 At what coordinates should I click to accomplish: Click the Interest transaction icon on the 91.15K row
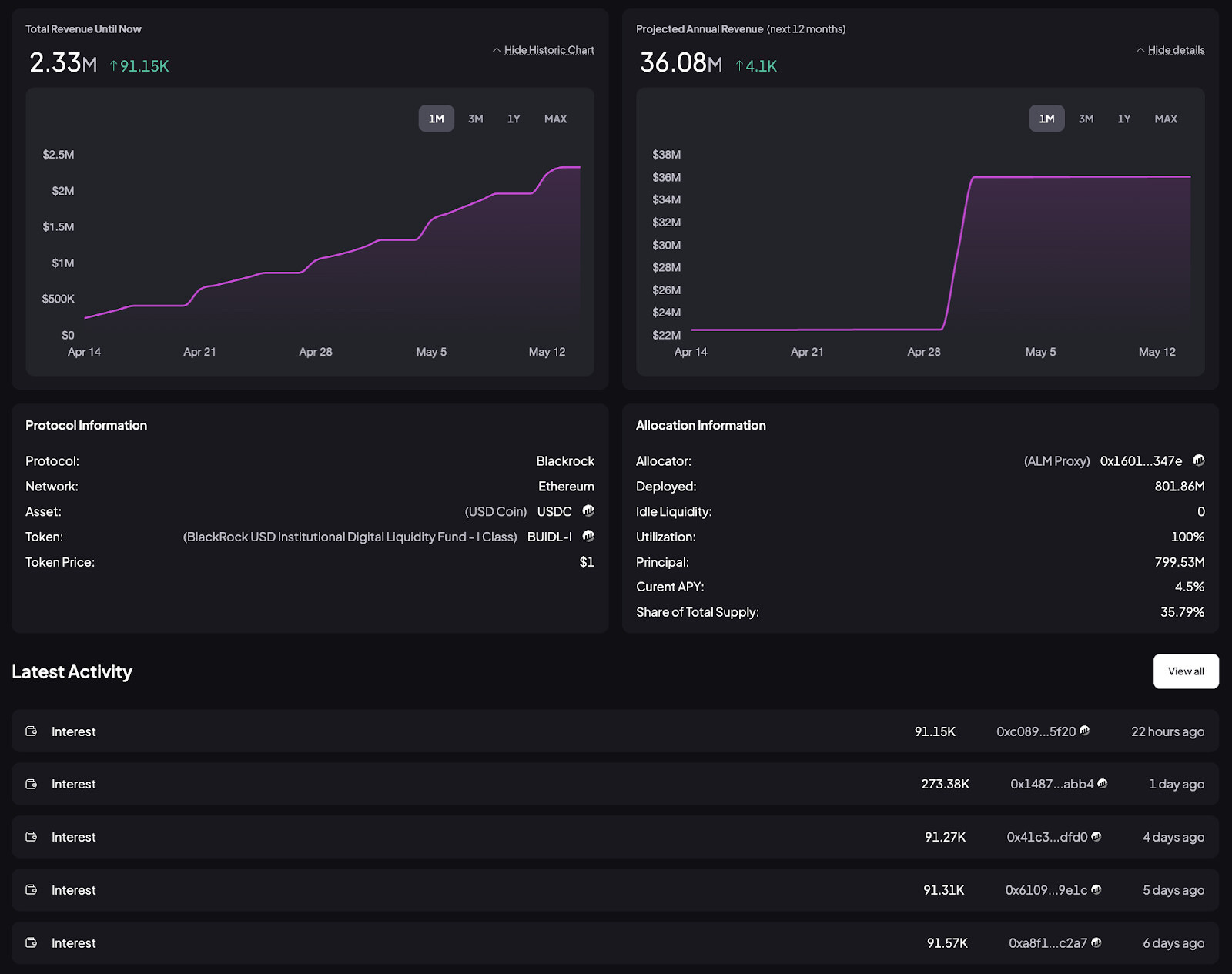(31, 731)
